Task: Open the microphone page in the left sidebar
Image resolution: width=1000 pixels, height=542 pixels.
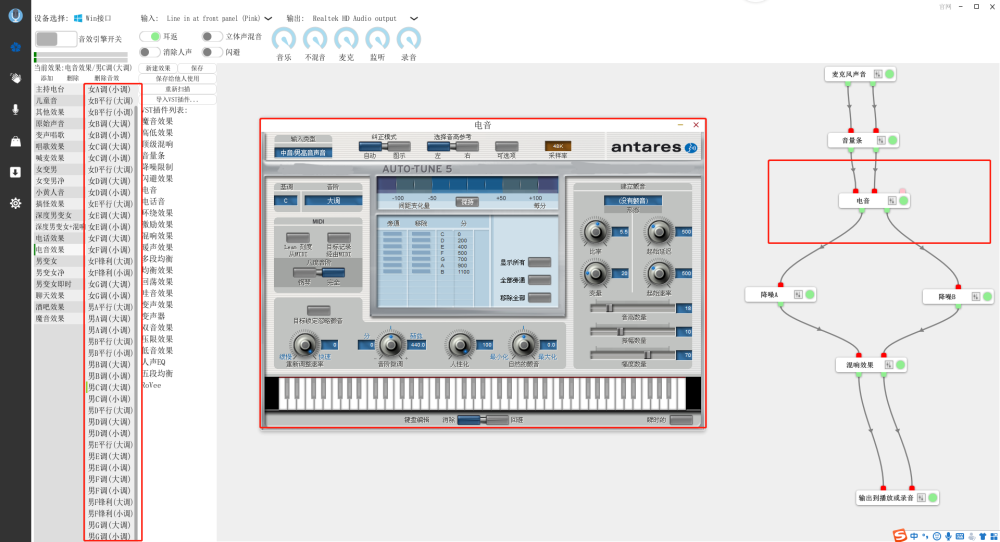Action: [15, 109]
